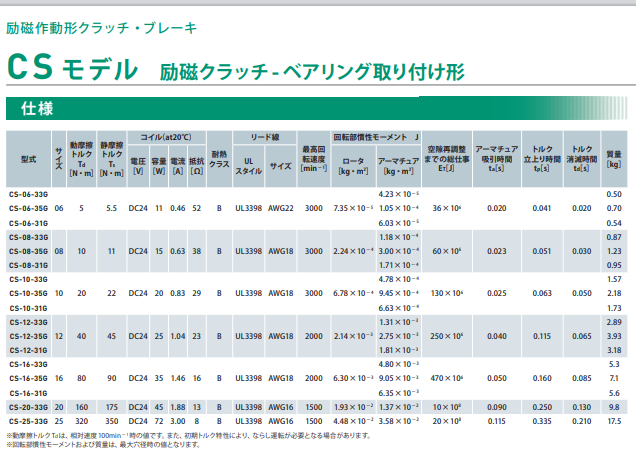Image resolution: width=636 pixels, height=455 pixels.
Task: Click the 回転部慣性モーメント J header
Action: coord(376,136)
